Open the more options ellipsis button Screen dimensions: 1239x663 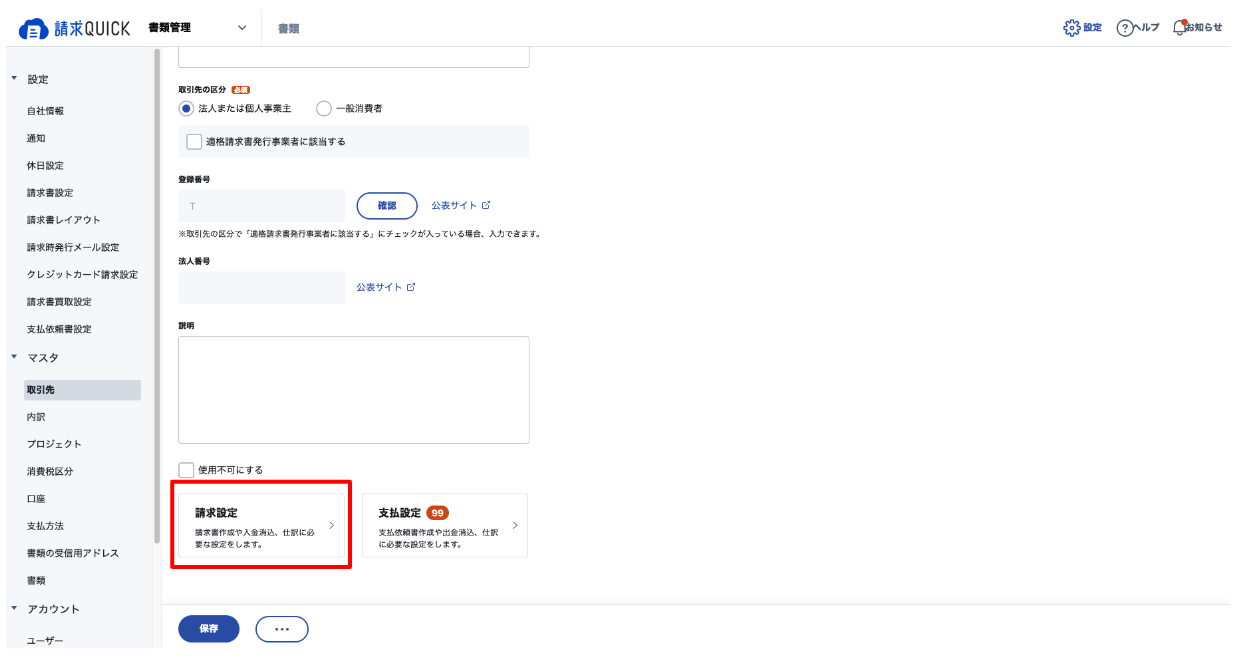[282, 629]
